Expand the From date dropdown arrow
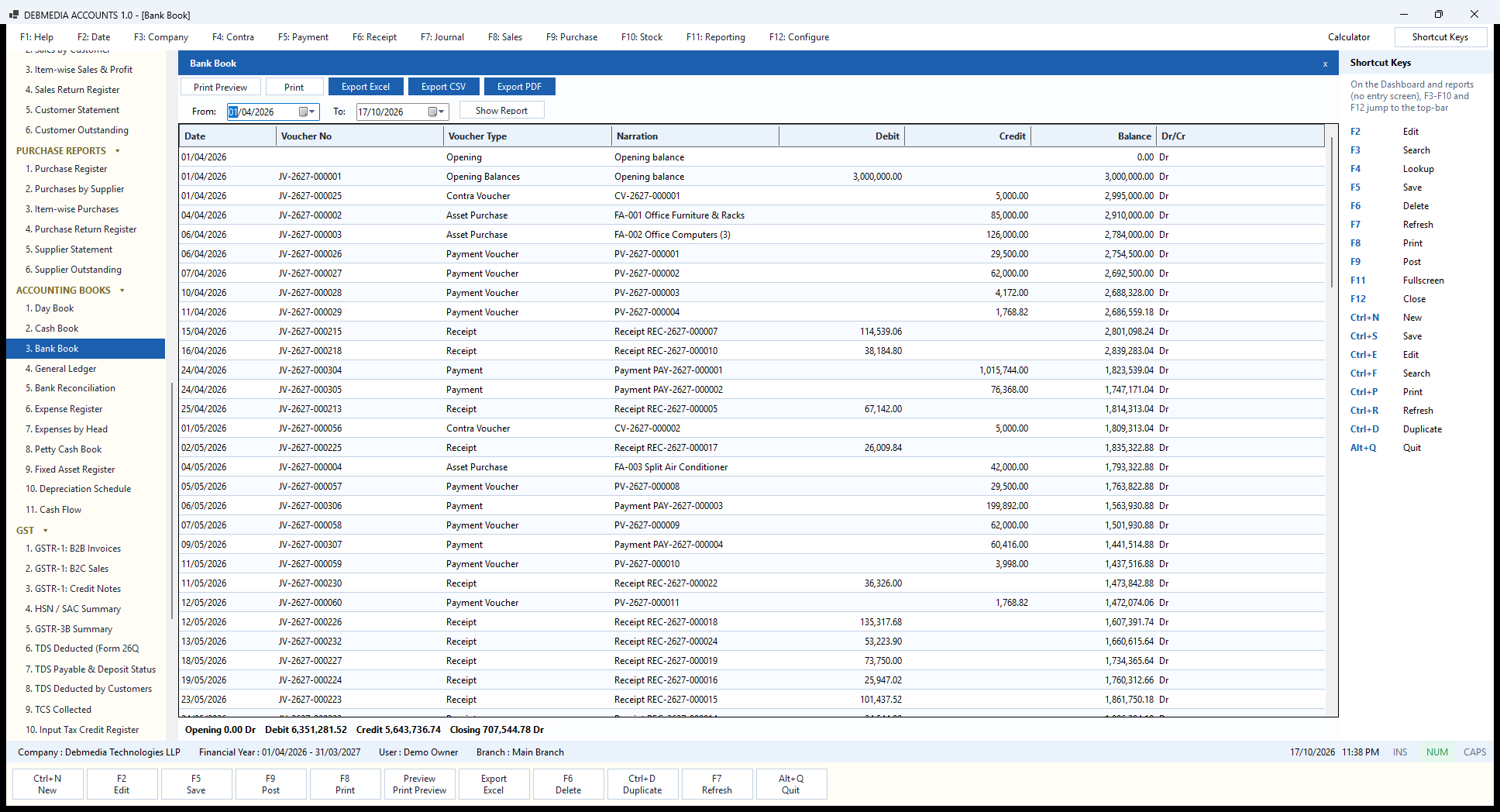This screenshot has height=812, width=1500. coord(313,112)
